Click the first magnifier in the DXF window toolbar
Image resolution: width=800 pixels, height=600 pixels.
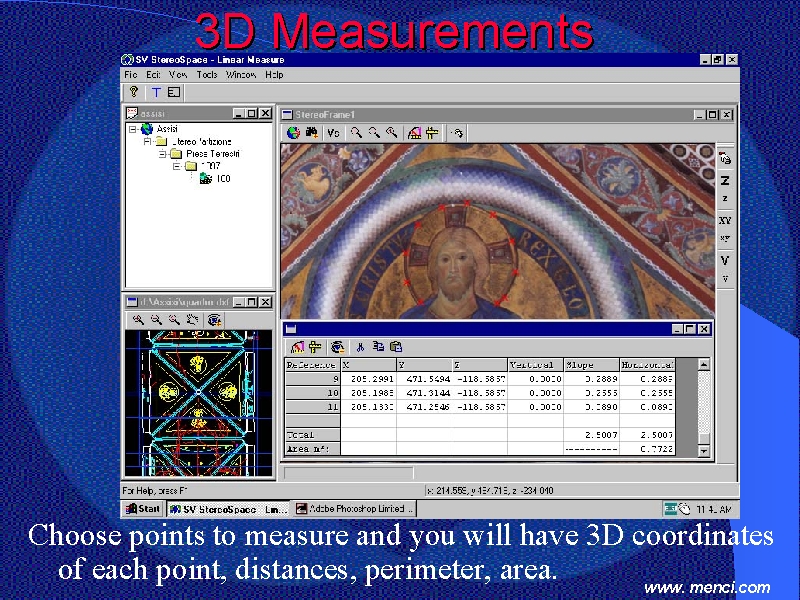(x=138, y=320)
